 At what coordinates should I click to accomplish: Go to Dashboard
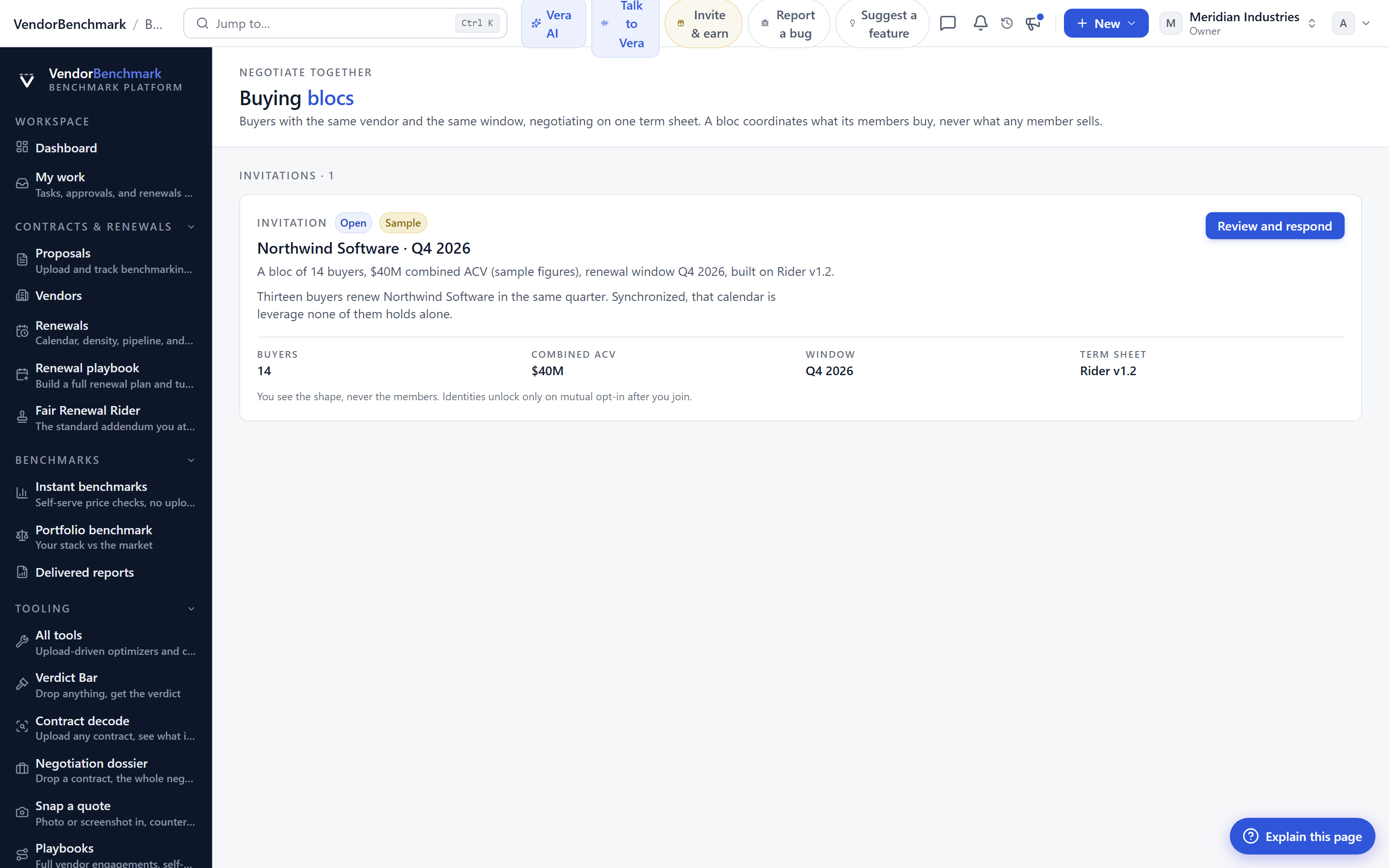tap(106, 148)
